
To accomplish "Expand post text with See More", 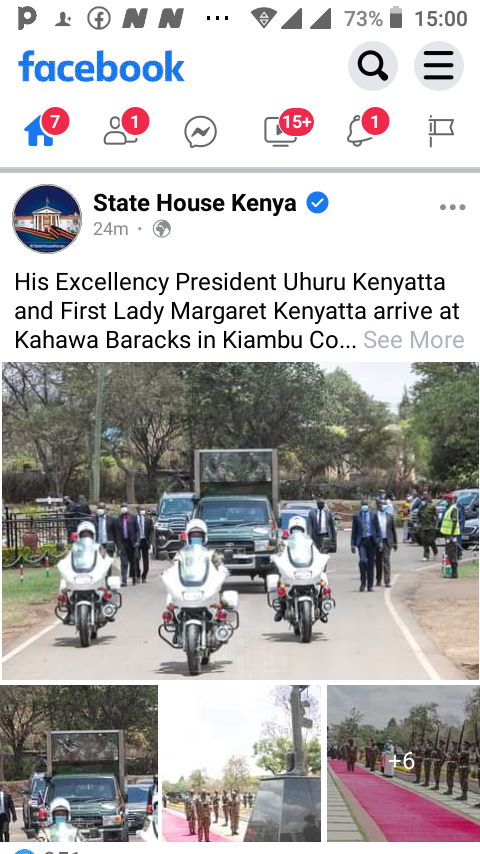I will pos(414,340).
